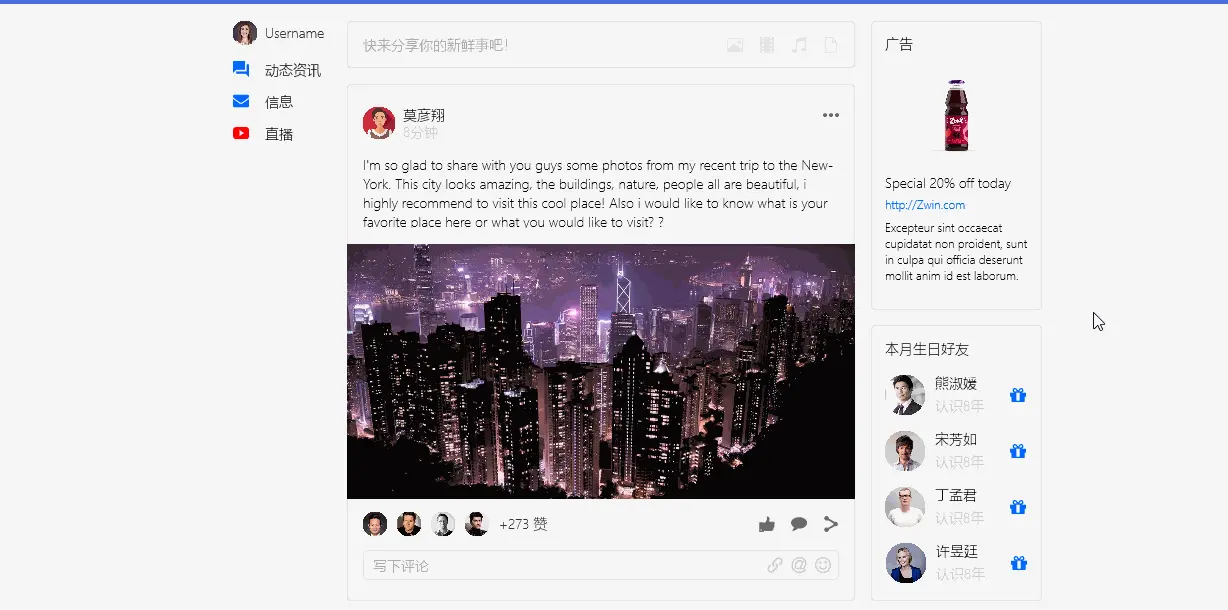Insert emoji using the smiley icon
Image resolution: width=1228 pixels, height=610 pixels.
823,565
